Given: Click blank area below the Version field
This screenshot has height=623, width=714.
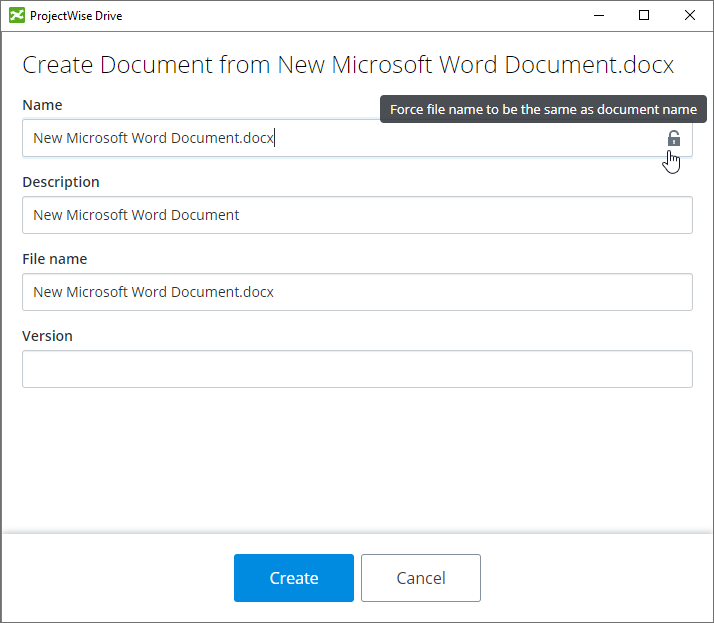Looking at the screenshot, I should click(x=357, y=460).
